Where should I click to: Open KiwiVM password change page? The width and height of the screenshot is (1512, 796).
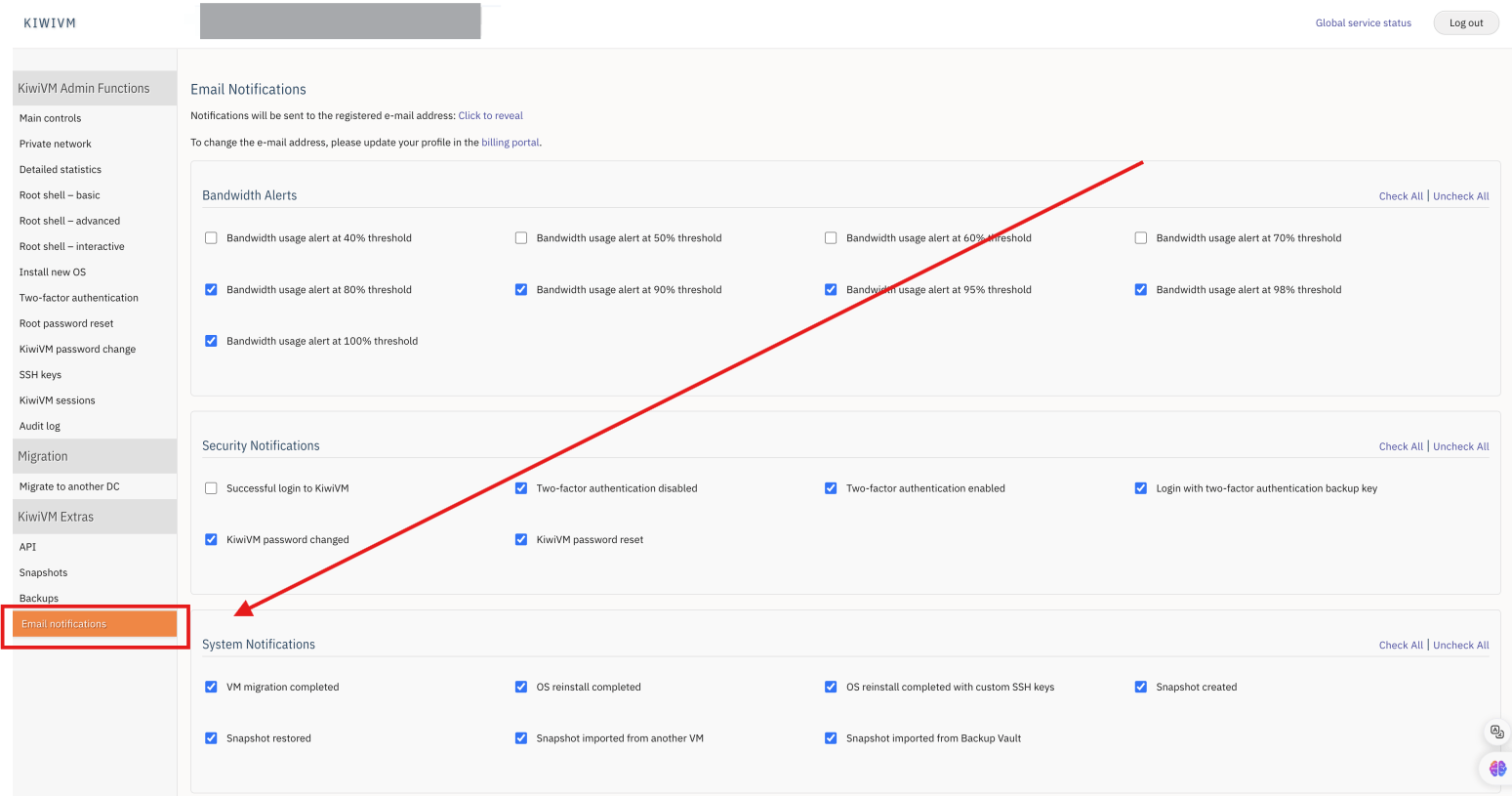point(78,349)
